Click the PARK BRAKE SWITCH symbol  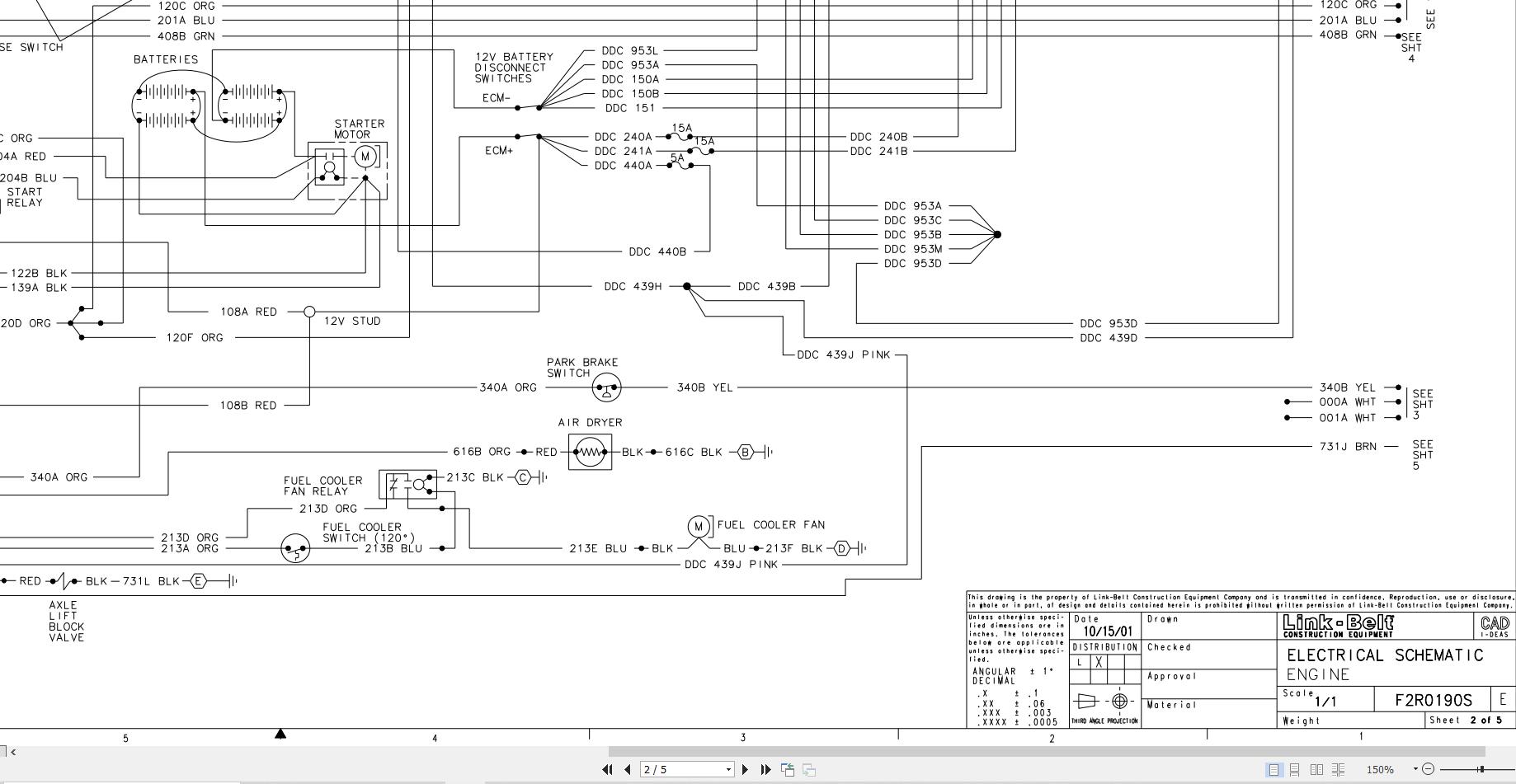click(606, 387)
